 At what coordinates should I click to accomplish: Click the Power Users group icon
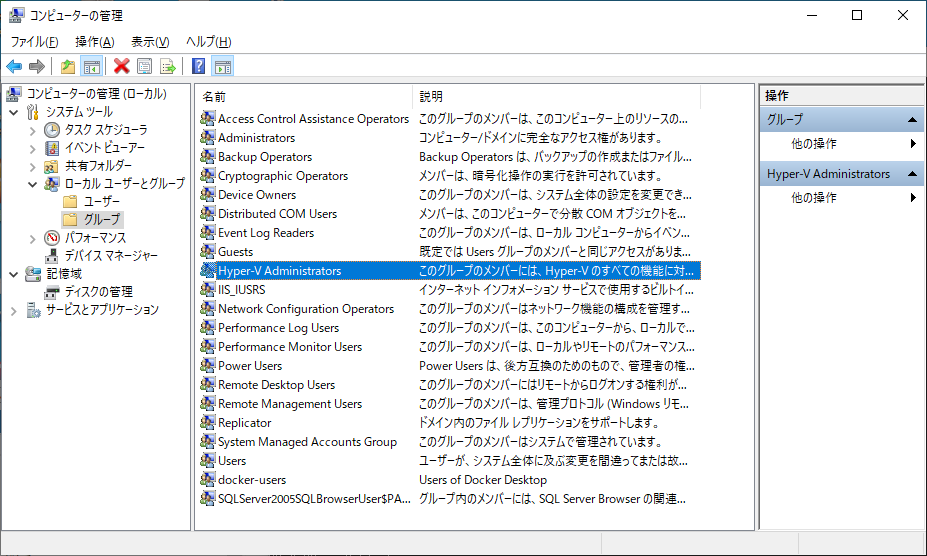pos(208,366)
